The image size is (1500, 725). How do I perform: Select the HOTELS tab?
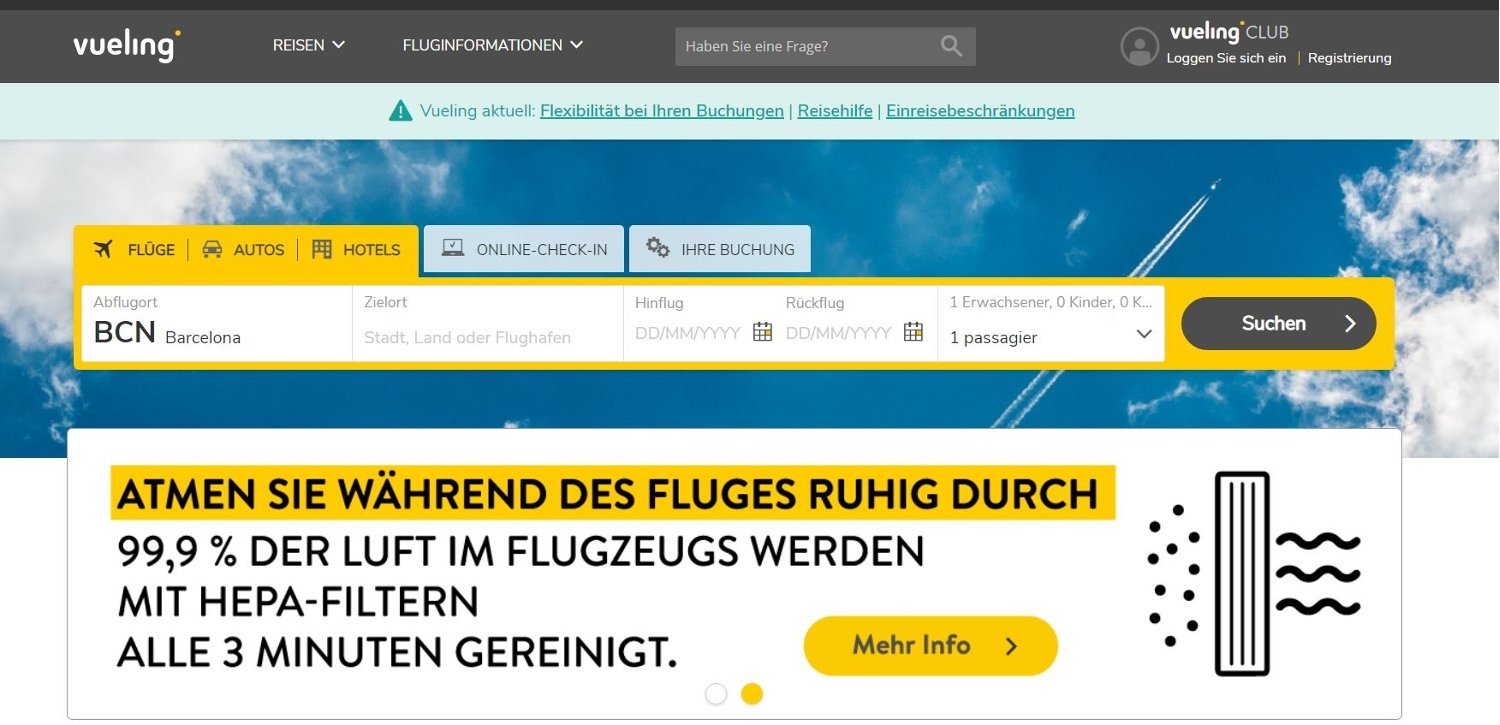[356, 250]
